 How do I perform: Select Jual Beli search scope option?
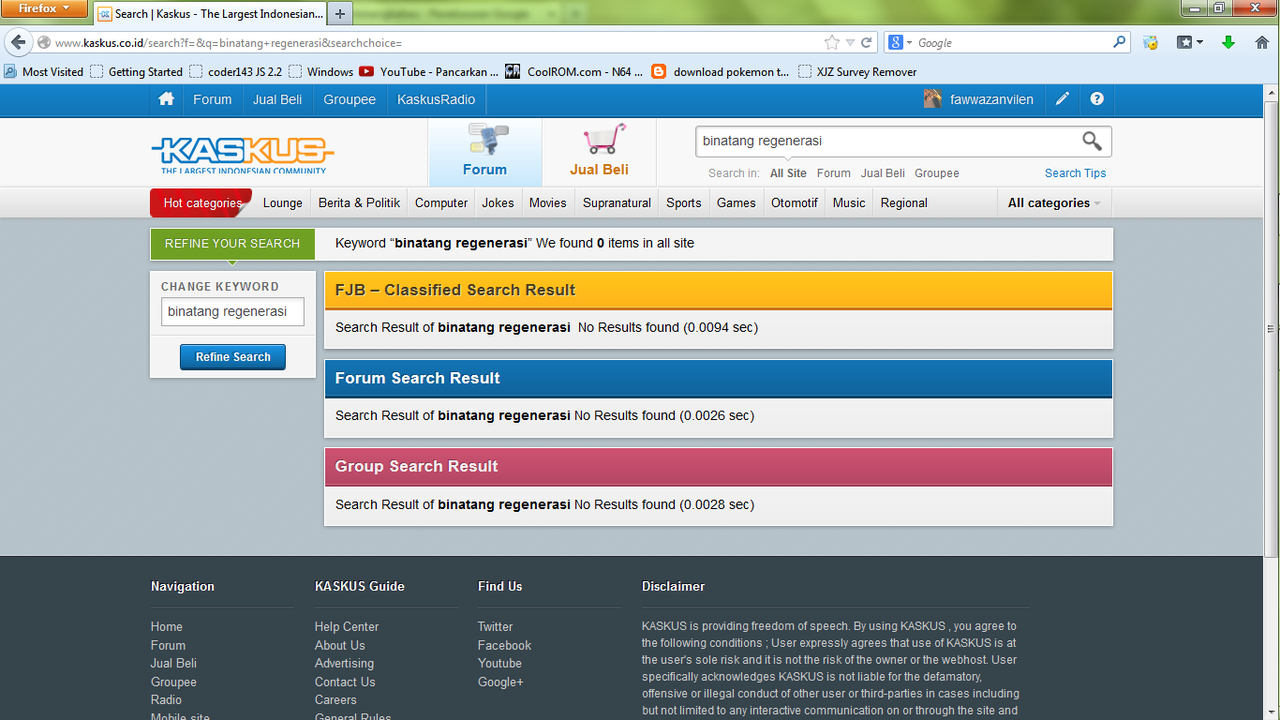(882, 173)
